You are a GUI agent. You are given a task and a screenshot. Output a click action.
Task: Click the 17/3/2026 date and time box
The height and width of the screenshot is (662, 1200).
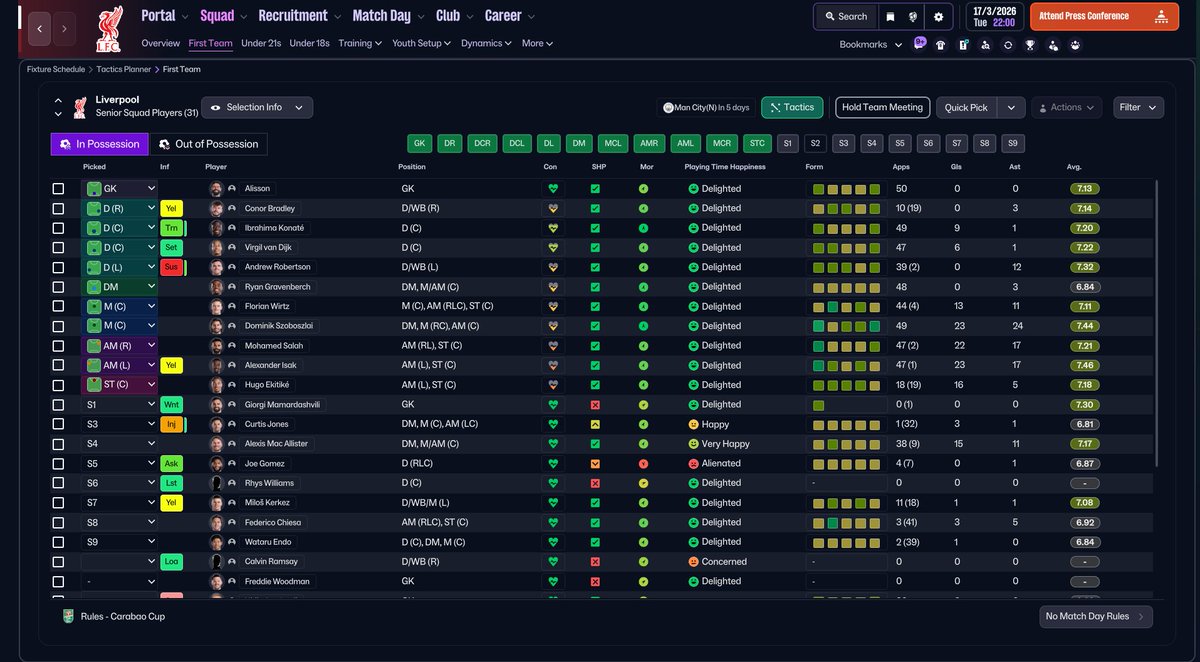pyautogui.click(x=993, y=16)
